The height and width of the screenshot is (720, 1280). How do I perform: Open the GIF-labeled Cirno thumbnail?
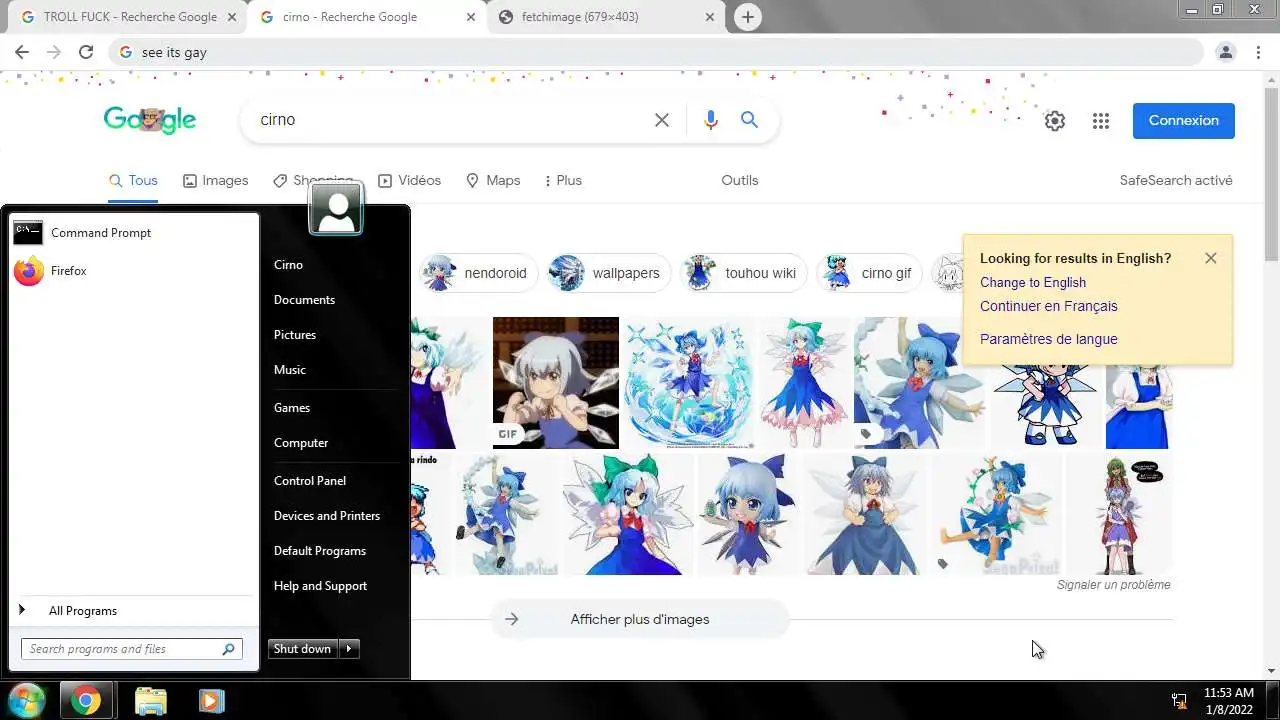[556, 383]
